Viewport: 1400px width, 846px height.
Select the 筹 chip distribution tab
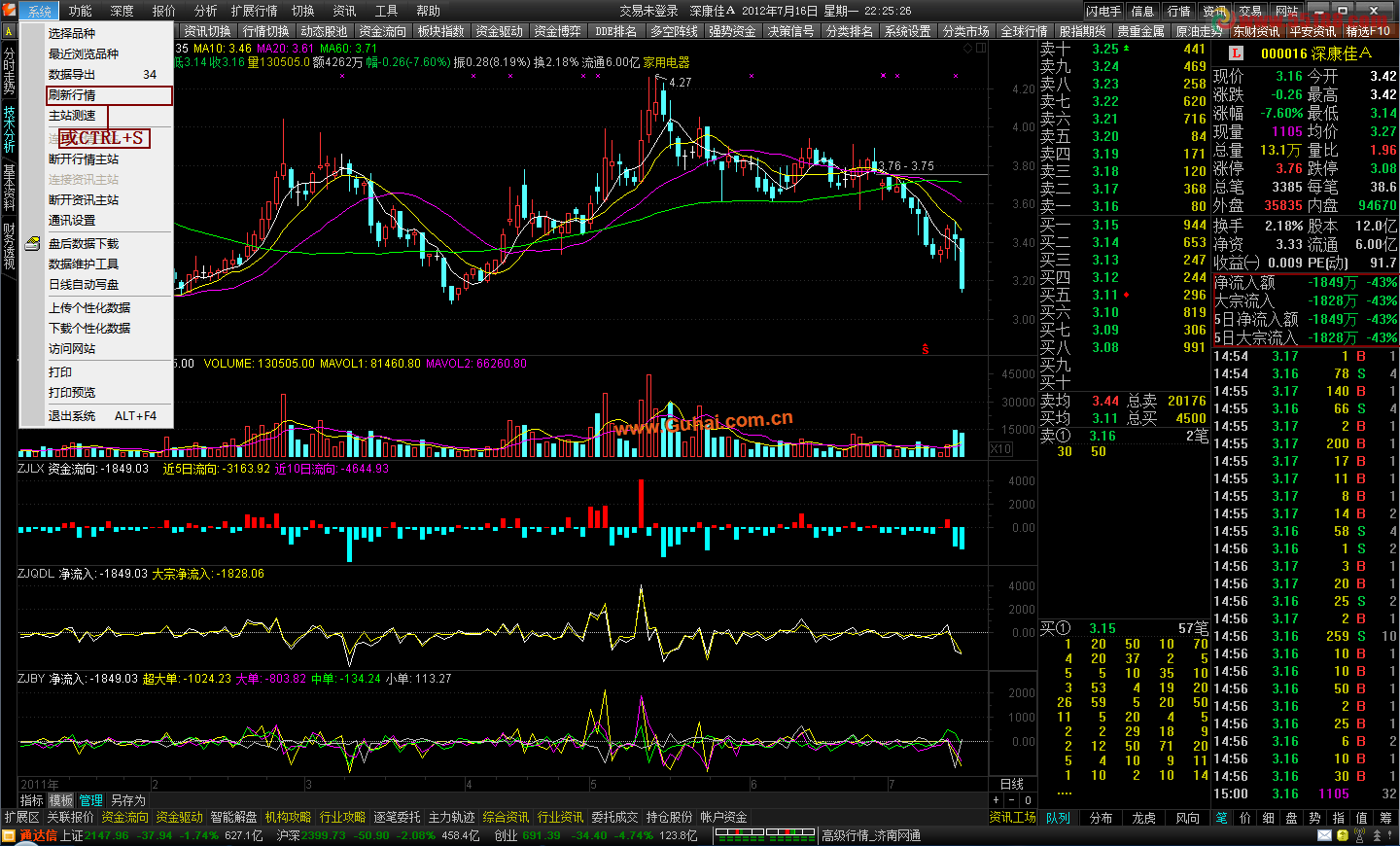point(1386,818)
